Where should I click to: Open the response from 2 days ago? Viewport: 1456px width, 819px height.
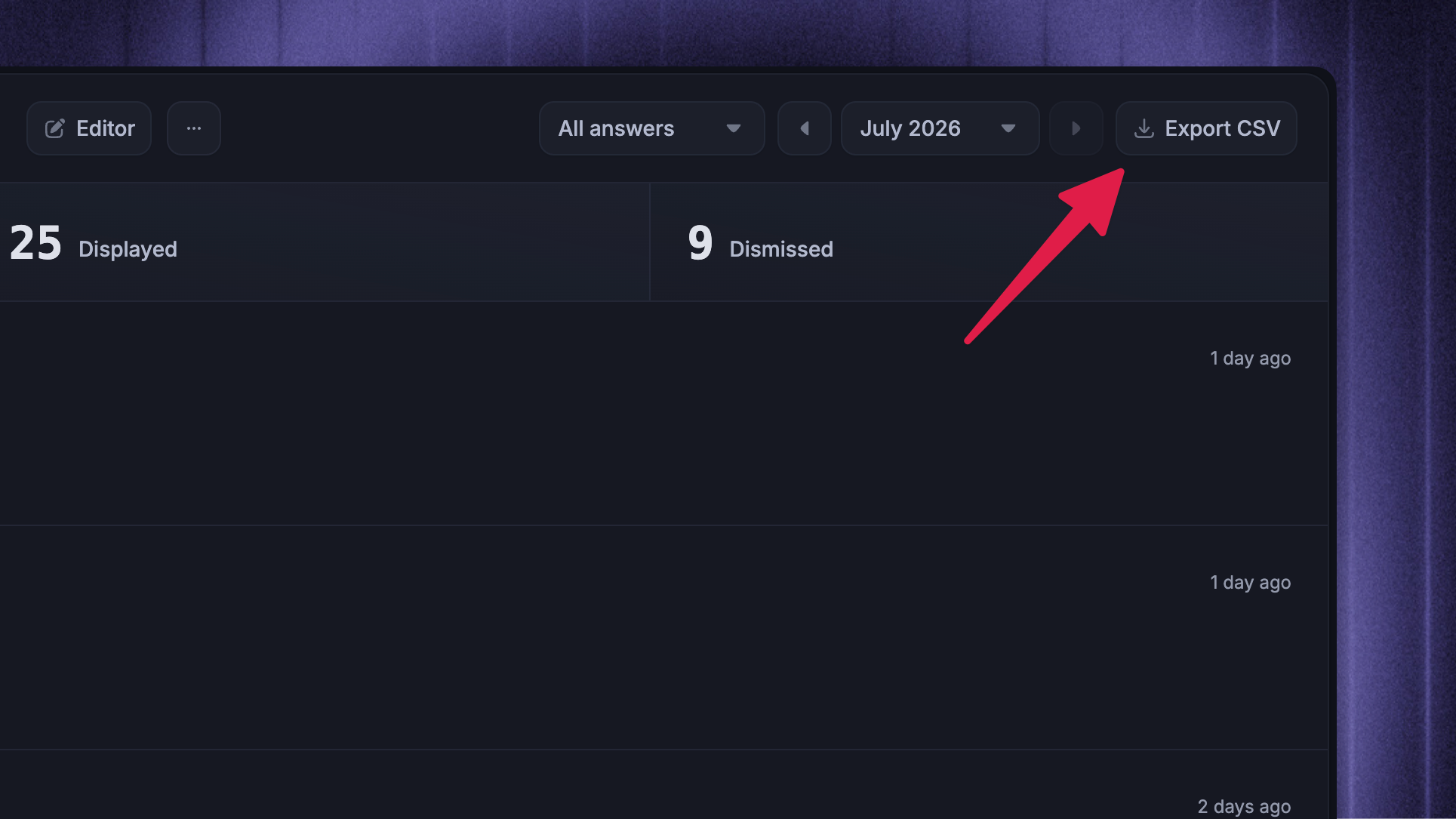click(x=664, y=785)
